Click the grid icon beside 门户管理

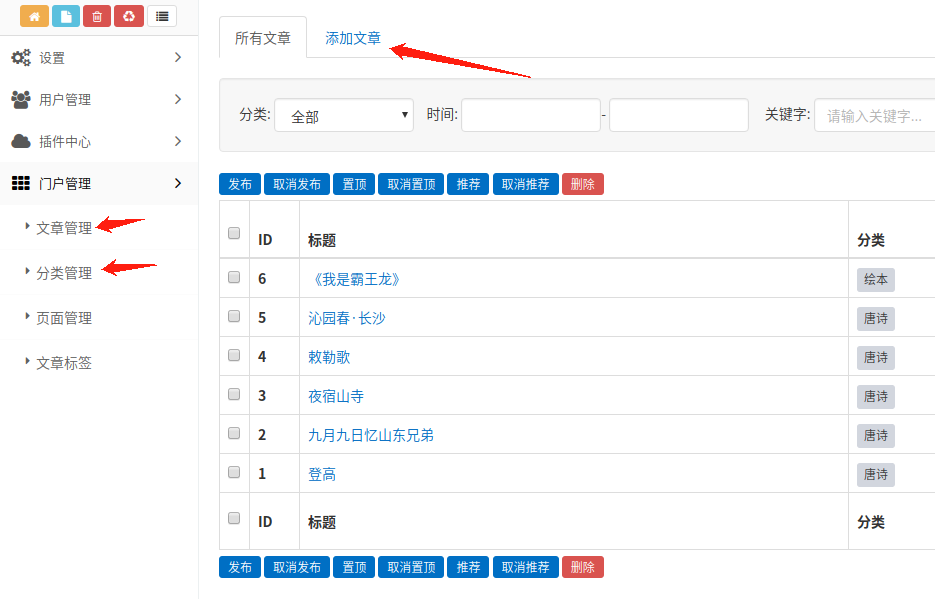coord(21,183)
